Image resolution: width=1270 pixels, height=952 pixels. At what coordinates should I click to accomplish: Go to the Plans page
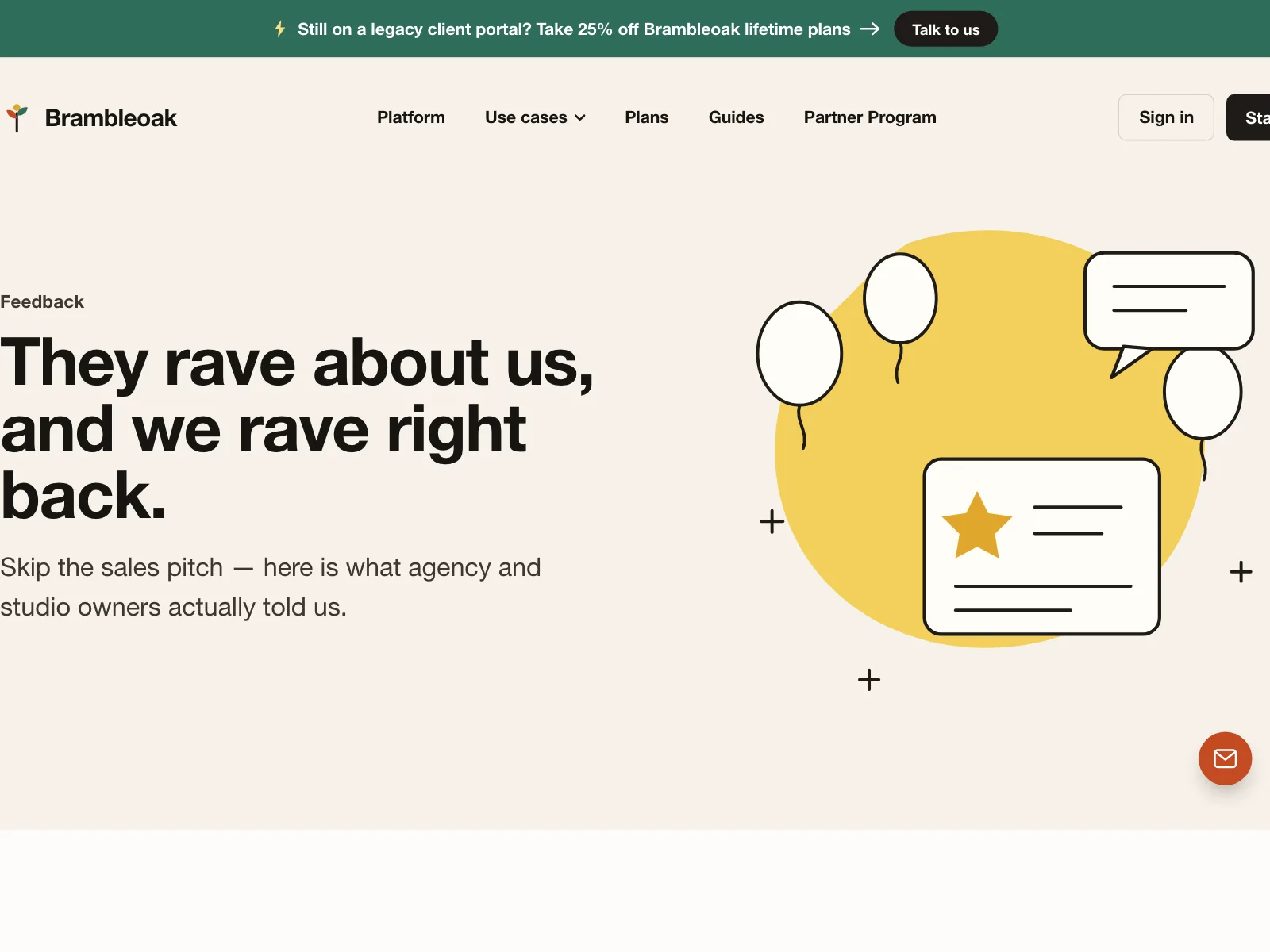click(647, 117)
